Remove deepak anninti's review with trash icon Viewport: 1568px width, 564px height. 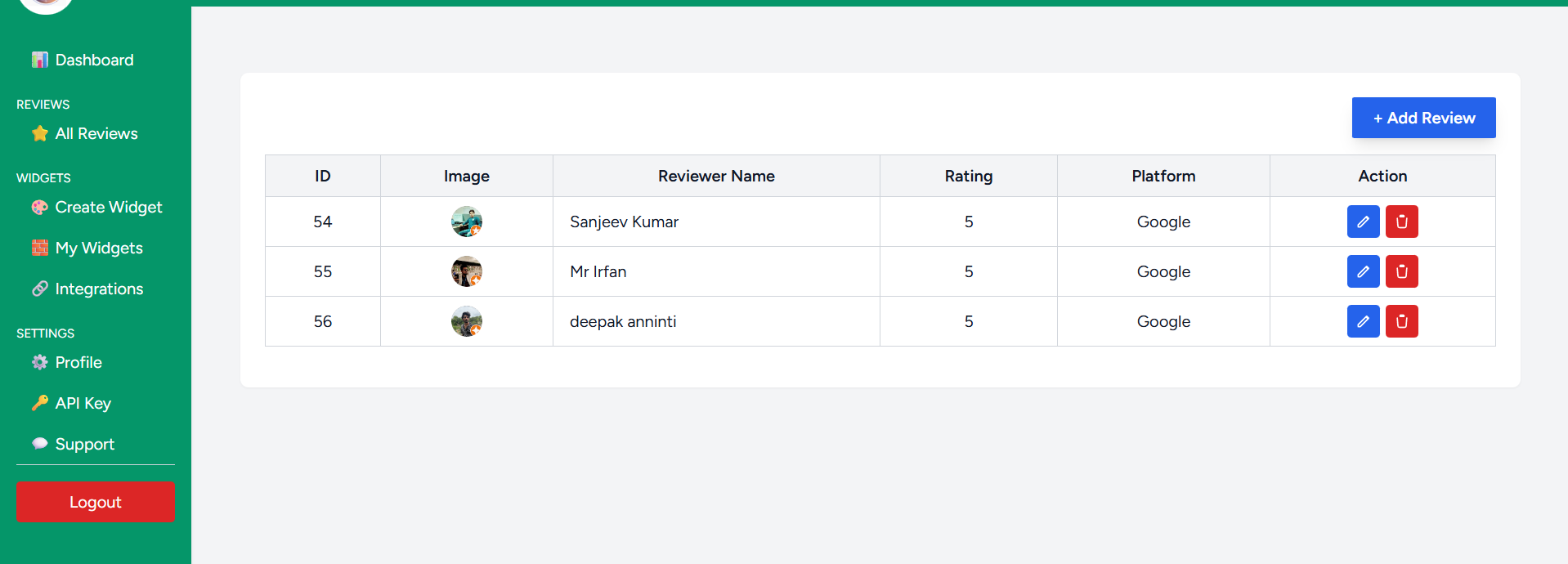point(1401,321)
